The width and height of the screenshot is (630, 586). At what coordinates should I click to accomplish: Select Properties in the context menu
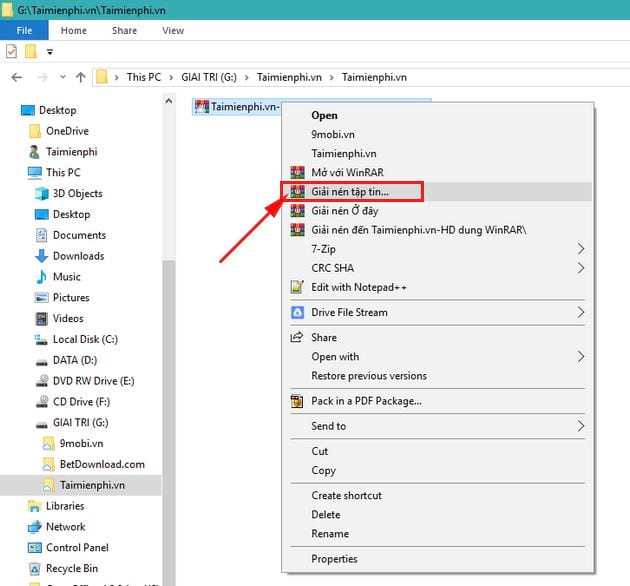334,559
